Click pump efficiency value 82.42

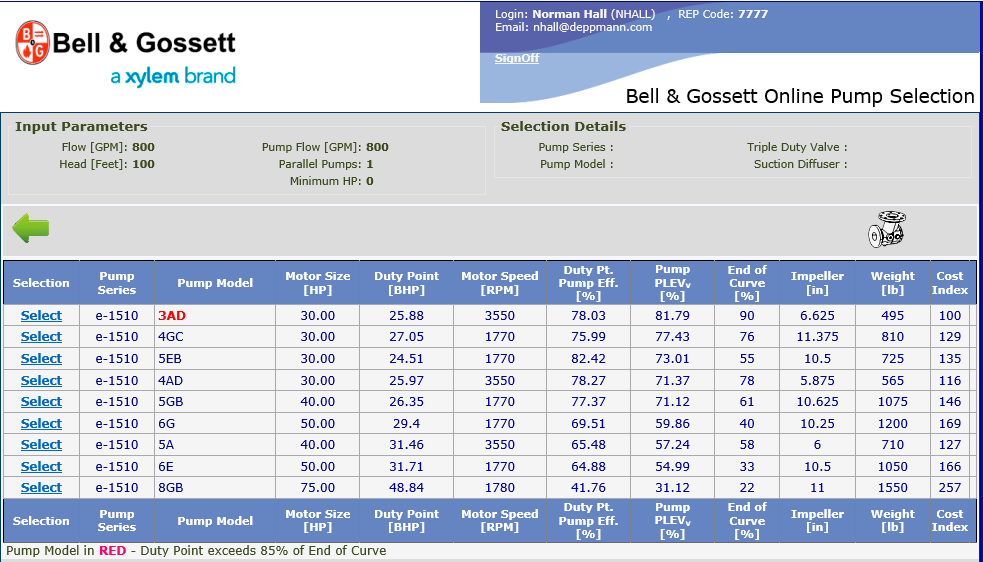pos(588,359)
